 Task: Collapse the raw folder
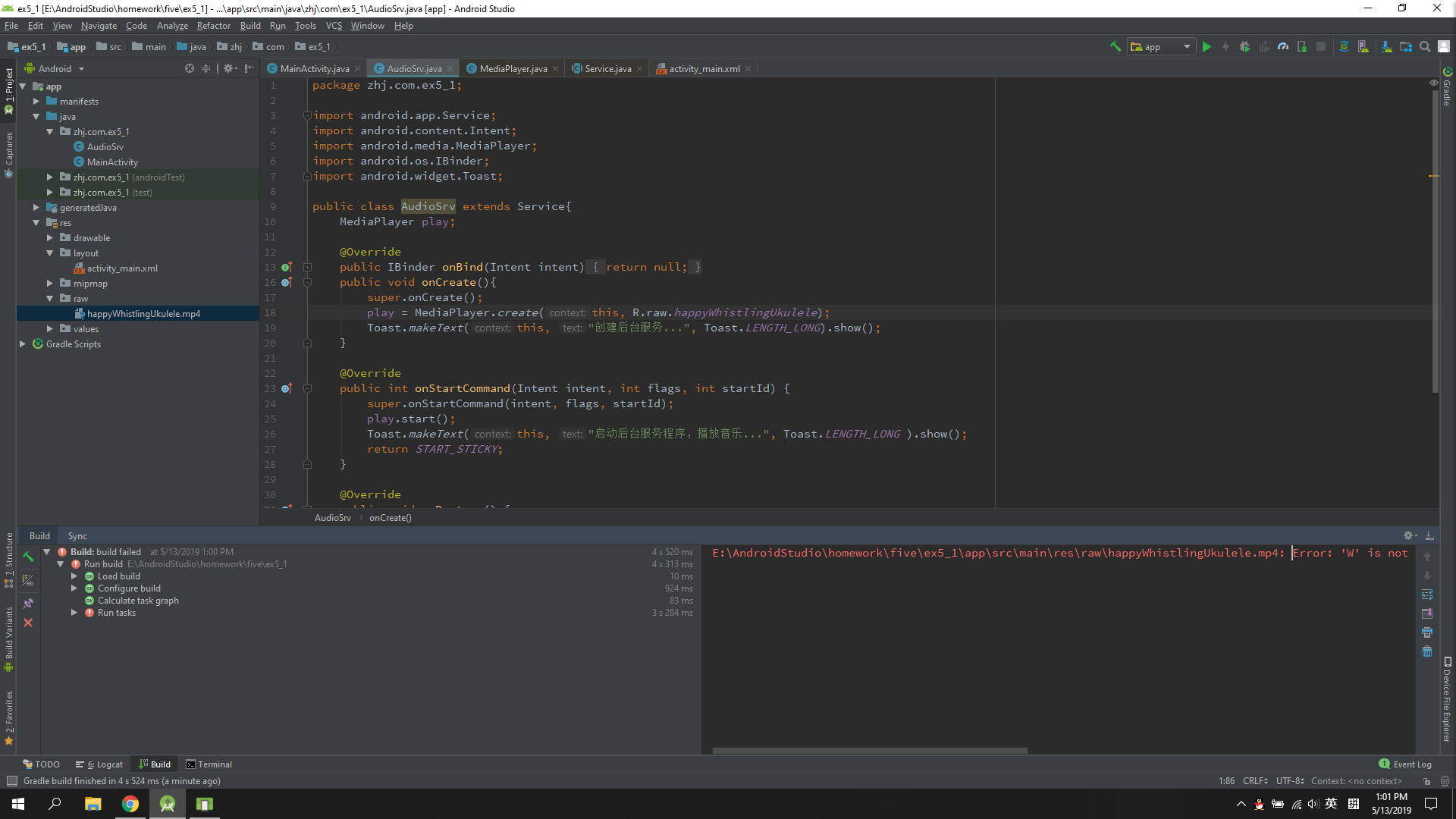49,298
